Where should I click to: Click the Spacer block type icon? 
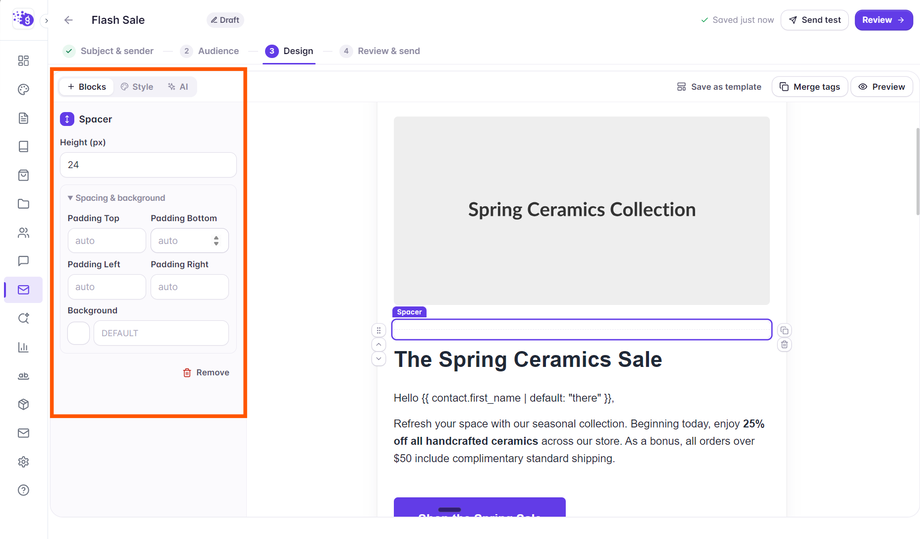pos(67,119)
